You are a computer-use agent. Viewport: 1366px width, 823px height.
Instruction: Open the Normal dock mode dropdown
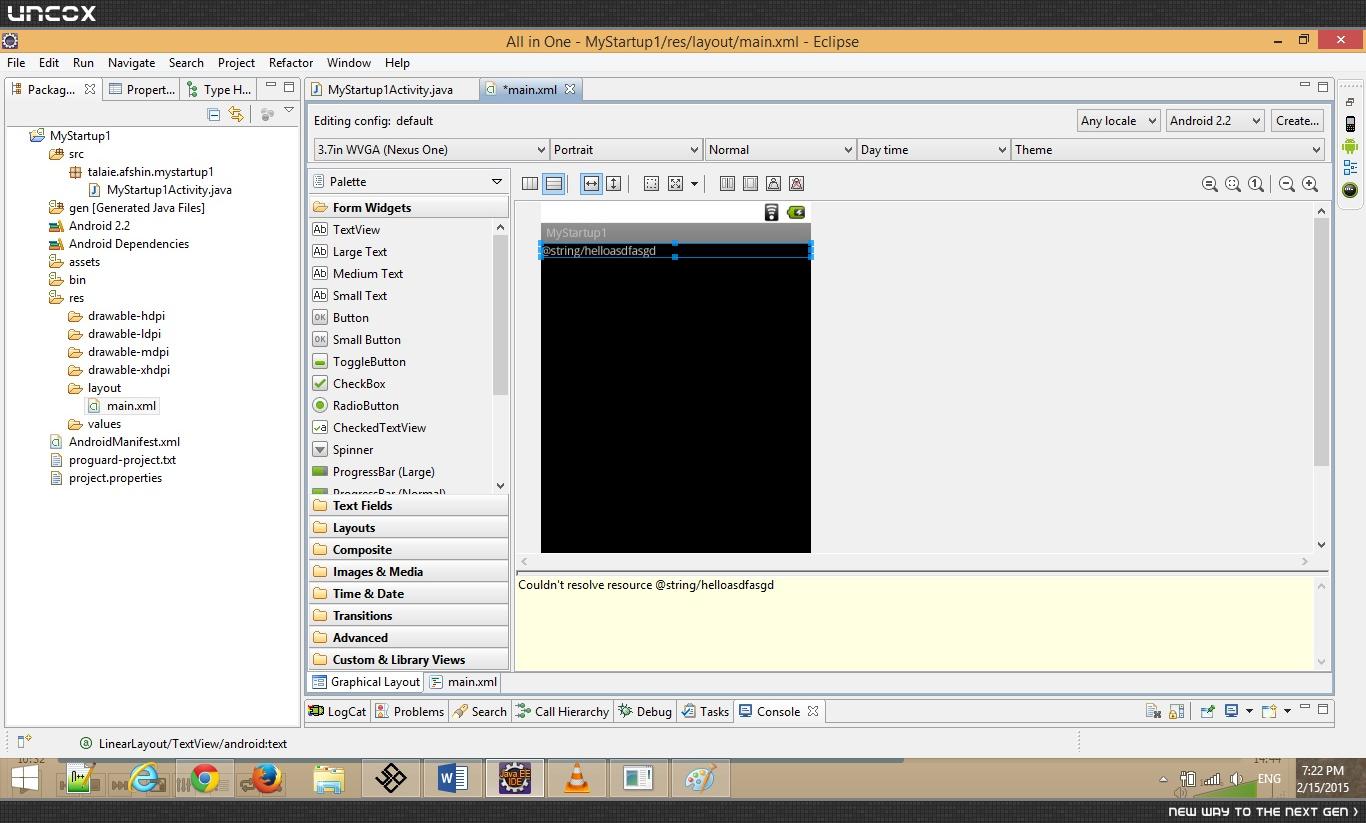pos(780,150)
